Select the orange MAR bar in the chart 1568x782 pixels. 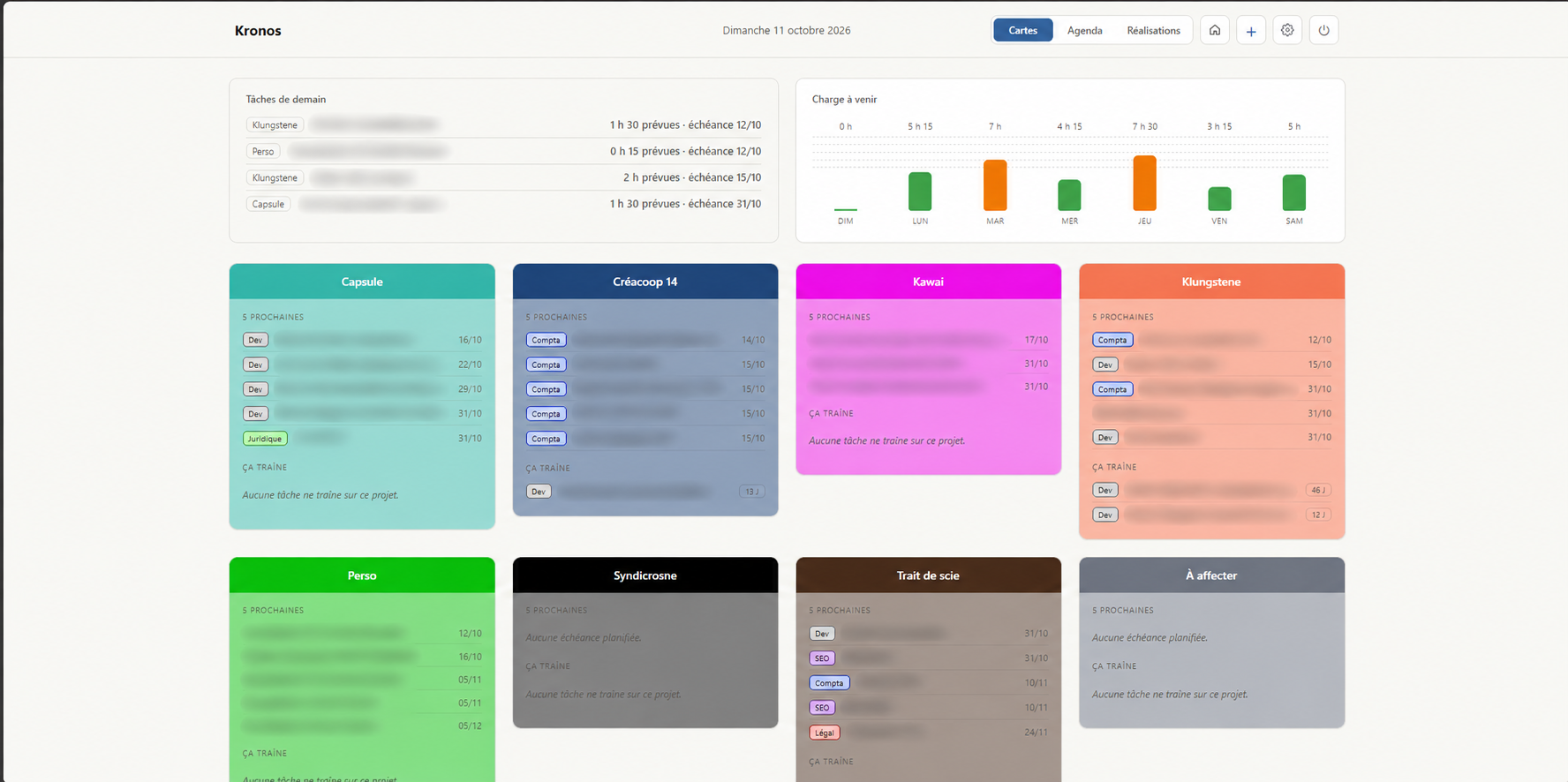tap(995, 185)
